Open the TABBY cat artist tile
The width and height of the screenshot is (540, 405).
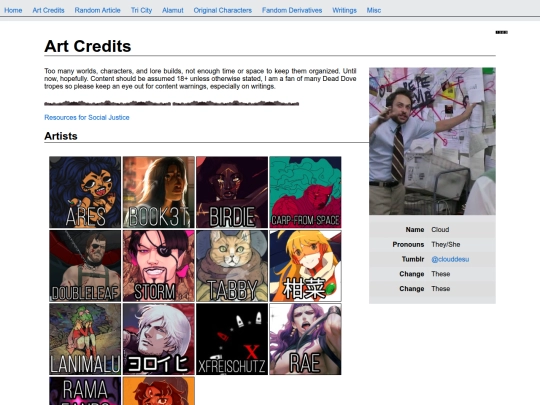[x=232, y=266]
